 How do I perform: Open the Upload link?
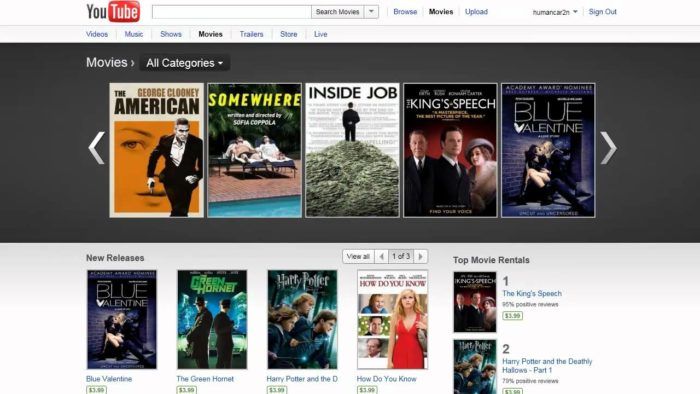476,12
